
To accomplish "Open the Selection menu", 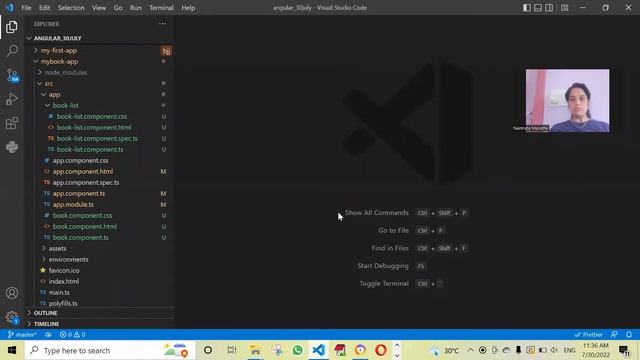I will [71, 8].
